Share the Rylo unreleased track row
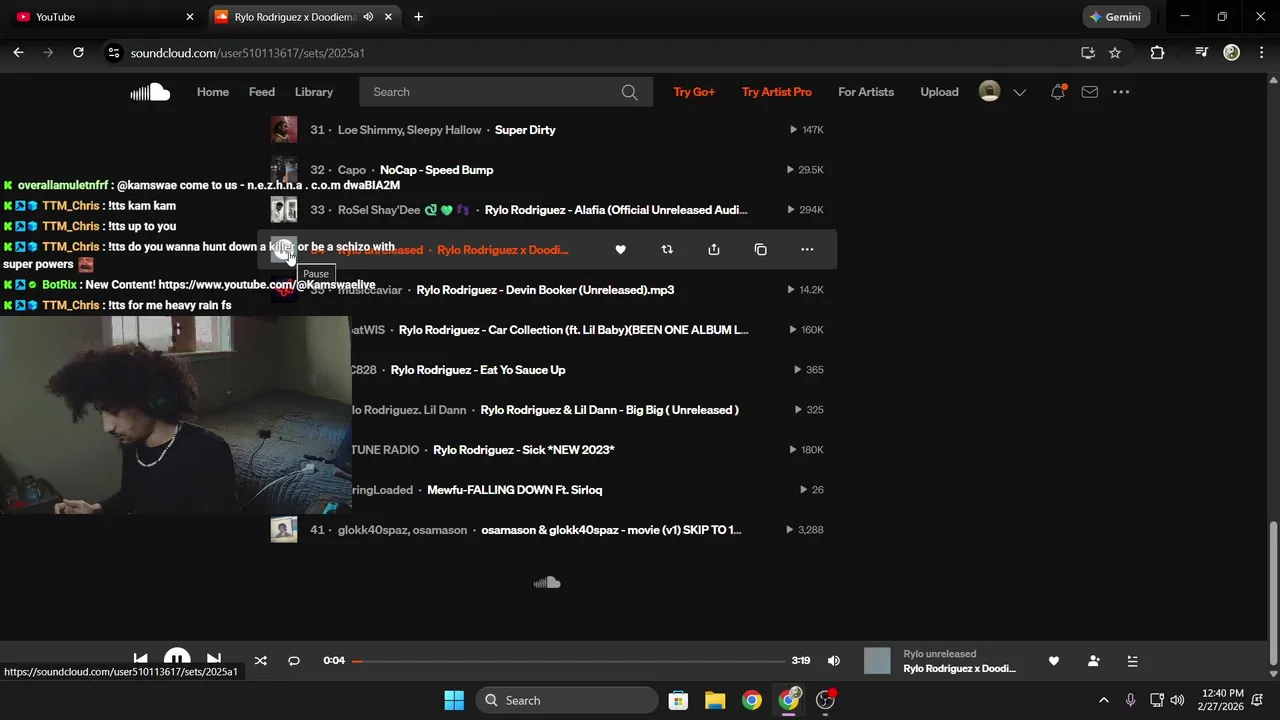 714,250
